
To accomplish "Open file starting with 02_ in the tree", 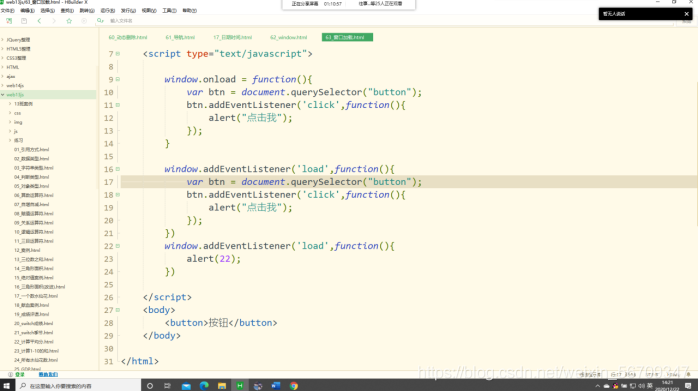I will pyautogui.click(x=31, y=159).
